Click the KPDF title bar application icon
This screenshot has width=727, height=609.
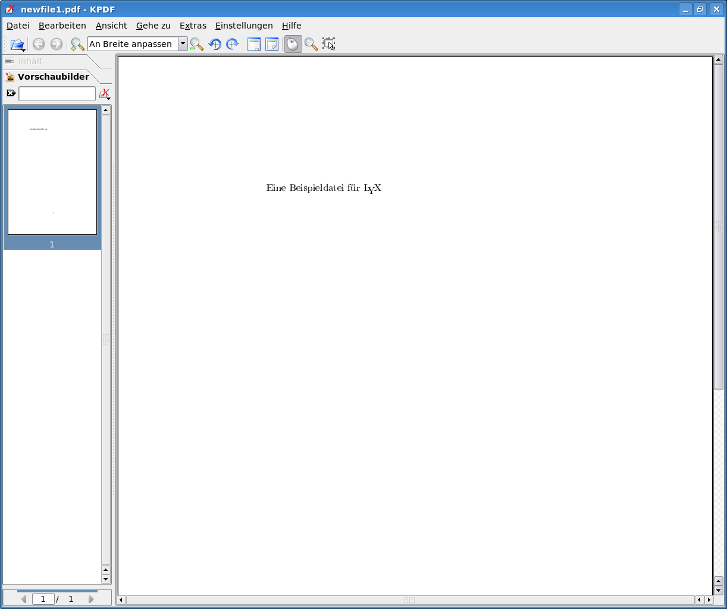pyautogui.click(x=10, y=9)
